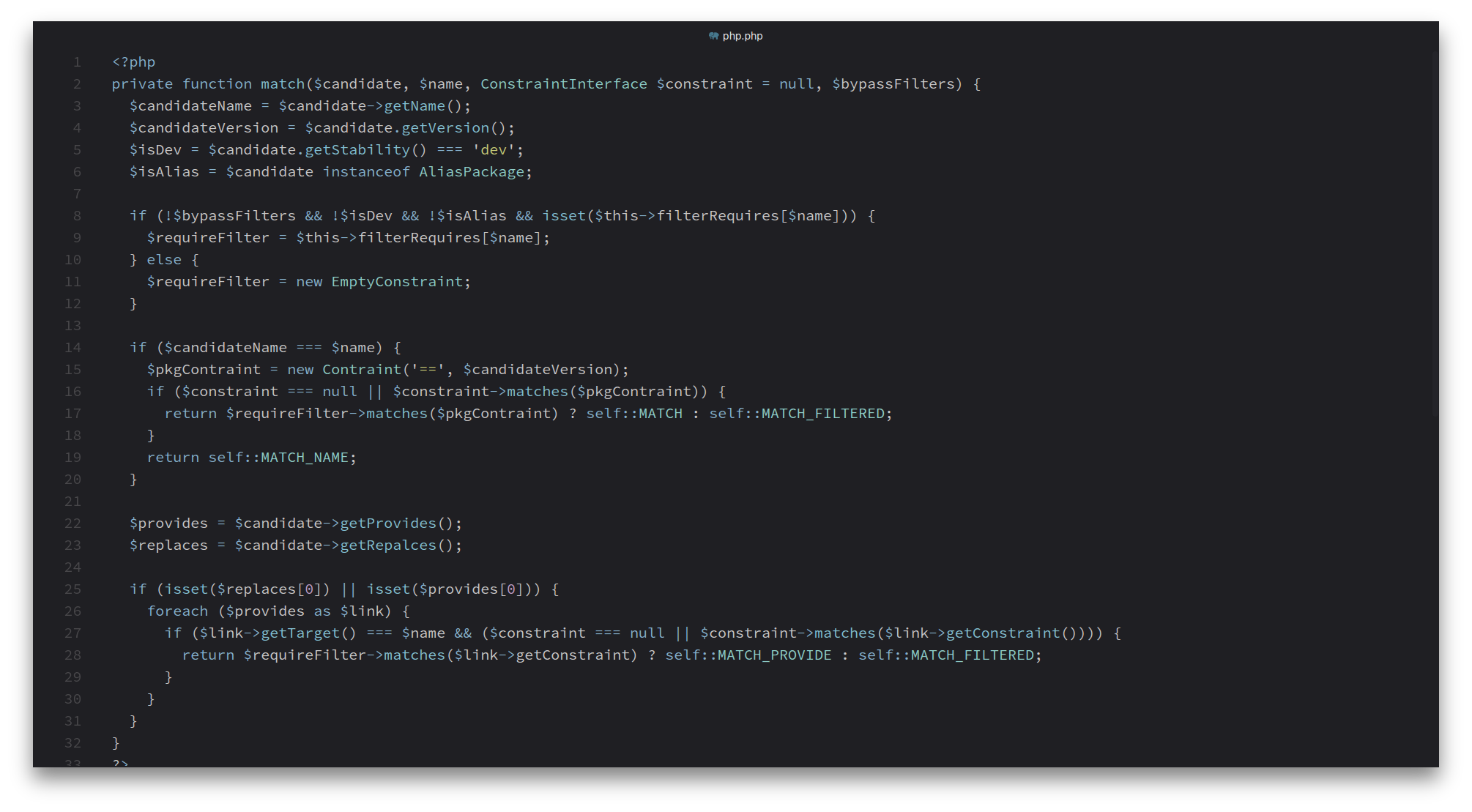Click the 'dev' string literal
1472x812 pixels.
pos(494,150)
